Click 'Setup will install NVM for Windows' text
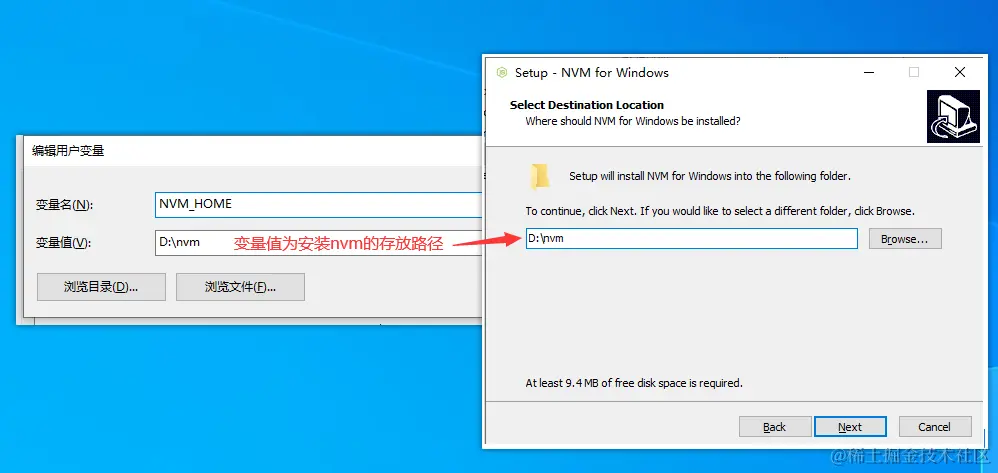Image resolution: width=998 pixels, height=473 pixels. [x=710, y=176]
